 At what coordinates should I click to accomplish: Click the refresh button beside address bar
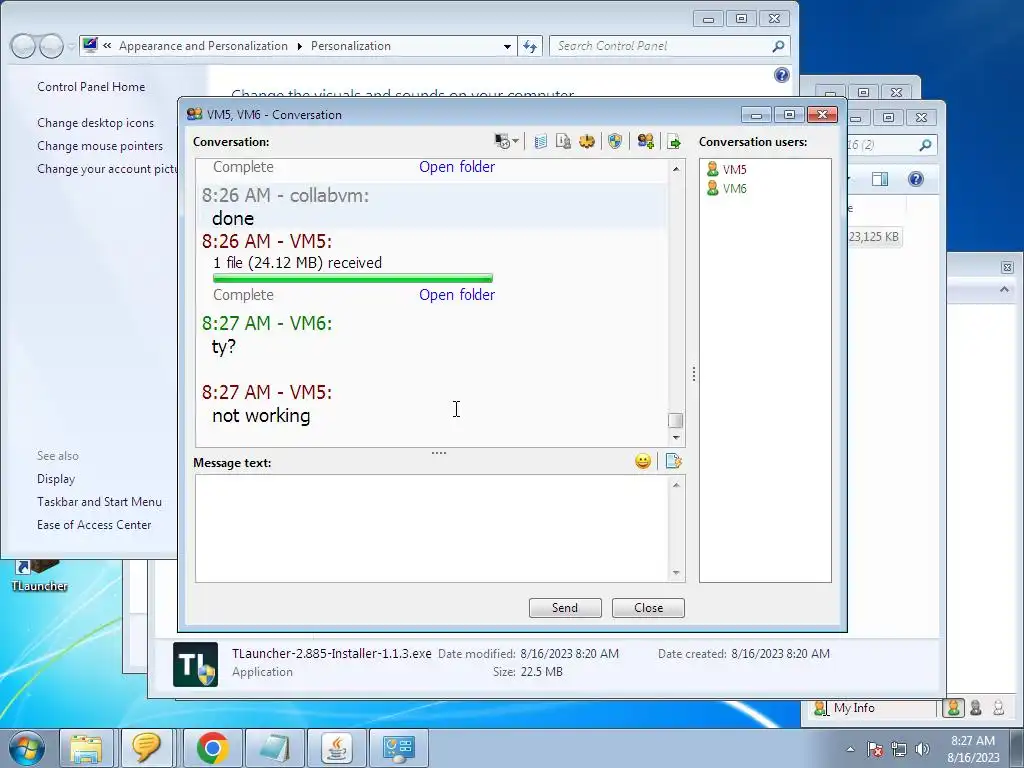530,46
